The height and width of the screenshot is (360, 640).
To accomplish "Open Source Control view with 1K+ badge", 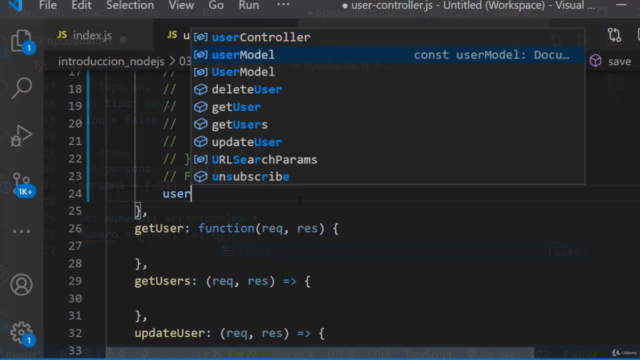I will 21,184.
